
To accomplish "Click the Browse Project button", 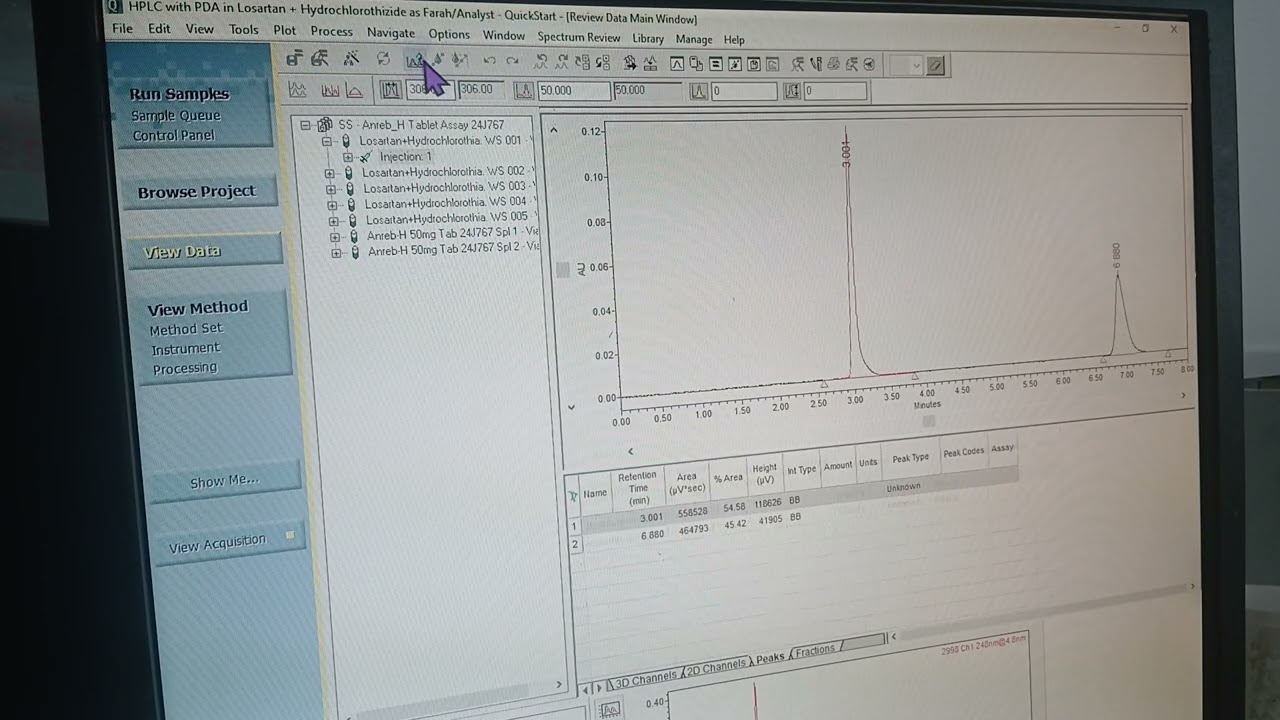I will [197, 191].
